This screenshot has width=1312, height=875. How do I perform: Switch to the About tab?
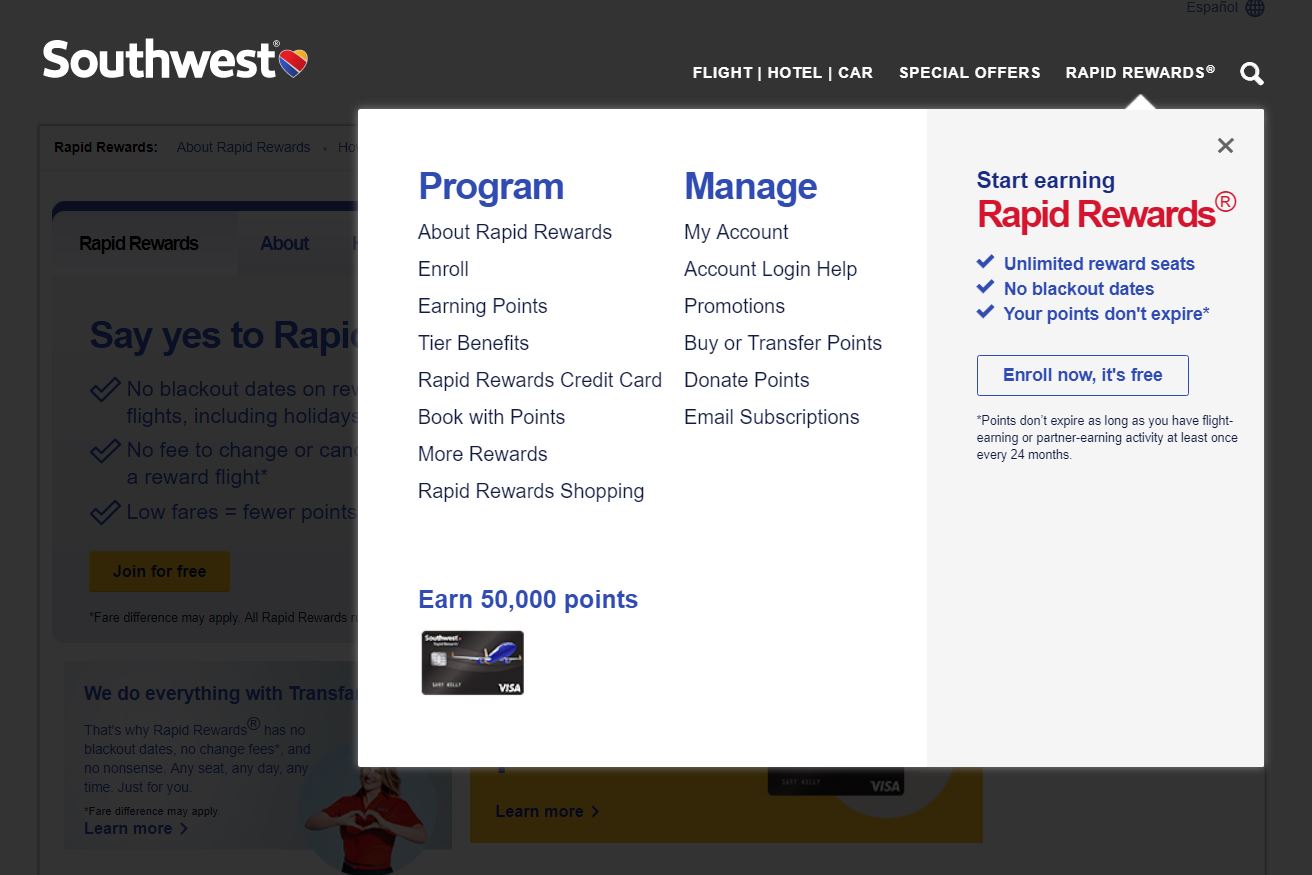click(284, 244)
